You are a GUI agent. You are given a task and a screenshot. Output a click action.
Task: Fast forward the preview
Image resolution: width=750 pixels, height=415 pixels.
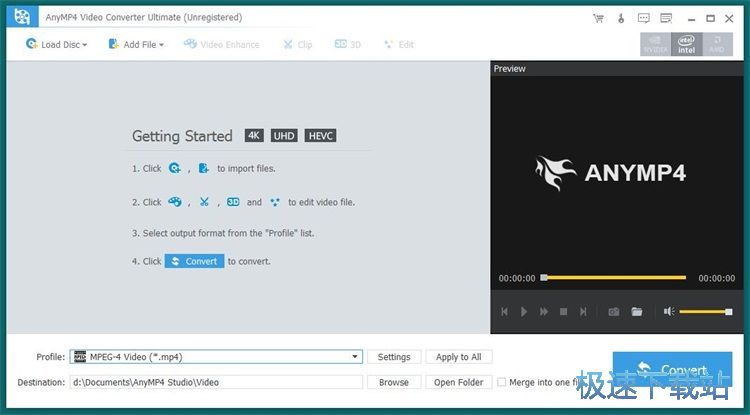click(x=544, y=312)
